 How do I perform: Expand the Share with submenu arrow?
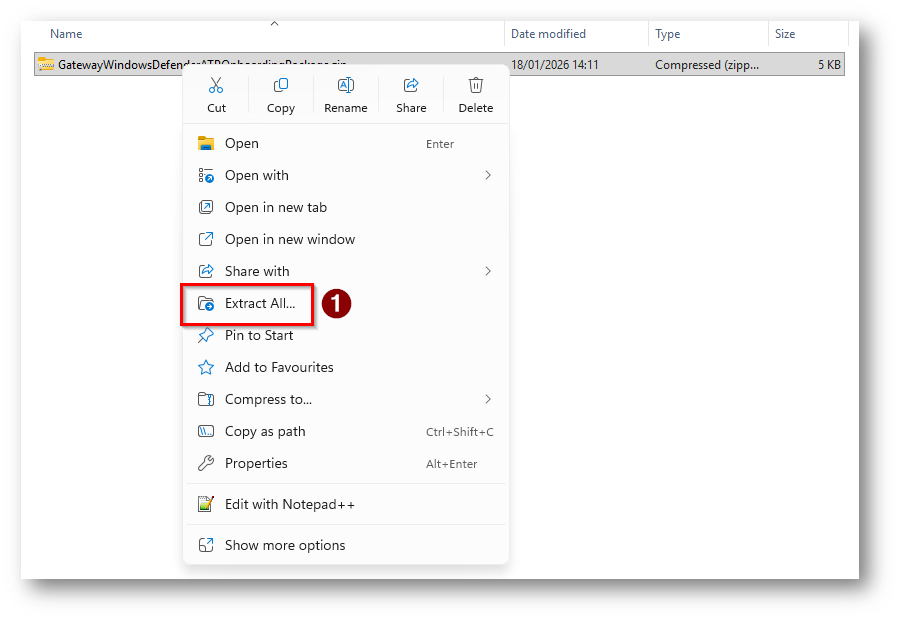pos(488,272)
